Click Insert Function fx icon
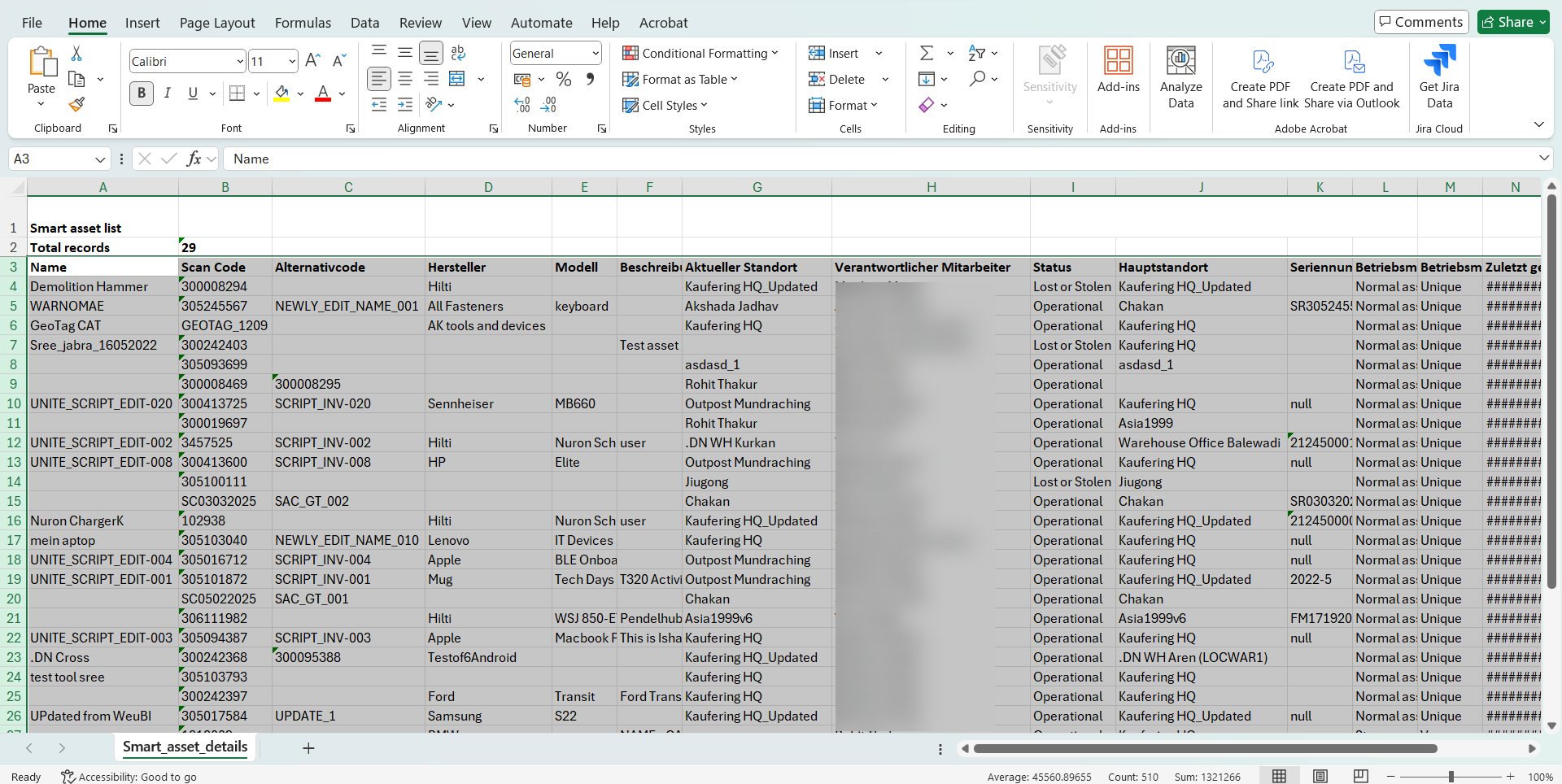The image size is (1562, 784). 194,159
